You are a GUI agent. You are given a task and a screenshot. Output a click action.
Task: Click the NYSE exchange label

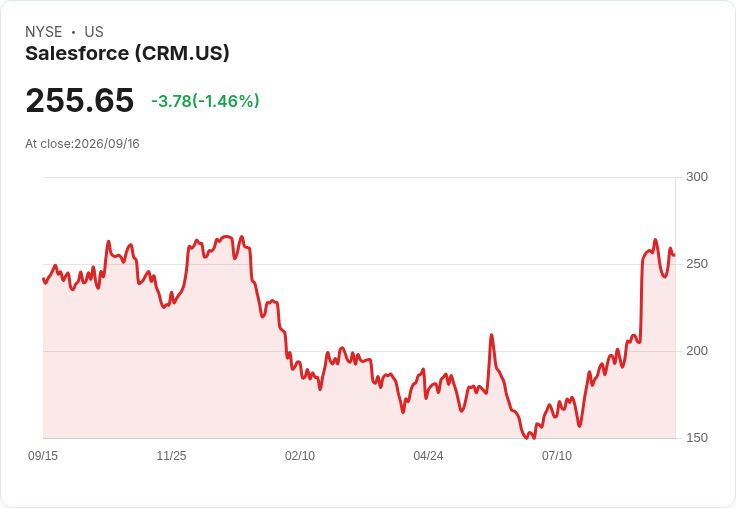[44, 32]
